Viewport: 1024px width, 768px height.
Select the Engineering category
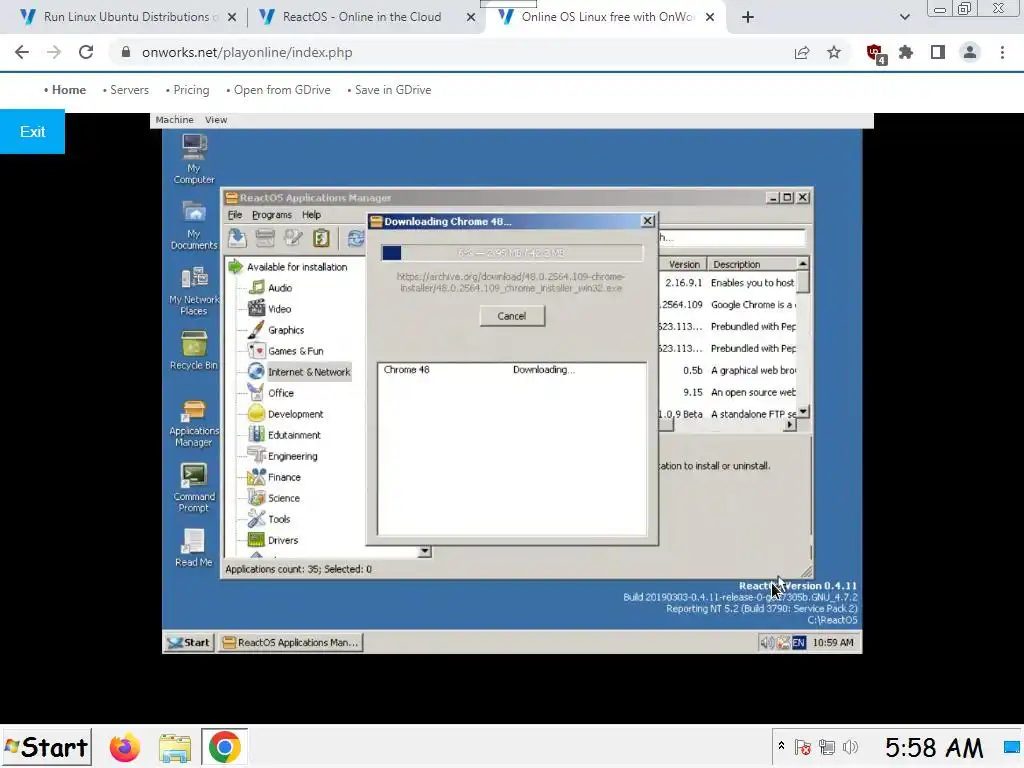point(283,456)
